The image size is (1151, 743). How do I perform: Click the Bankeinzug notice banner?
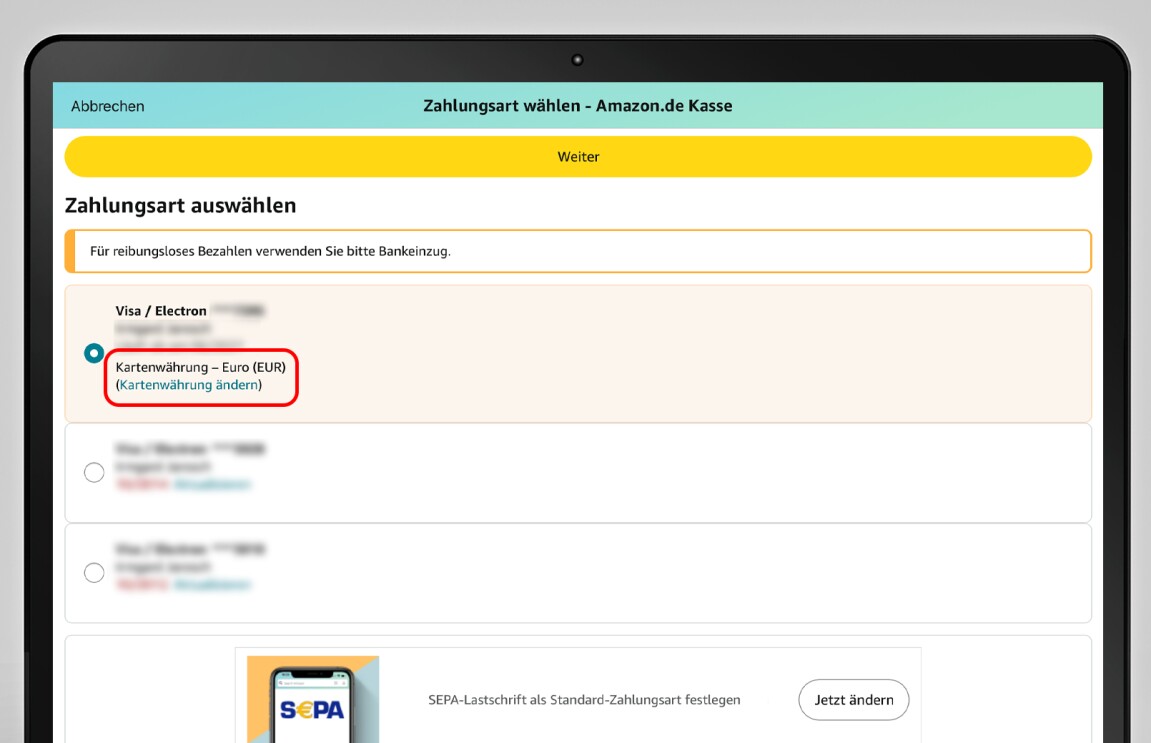pyautogui.click(x=578, y=250)
